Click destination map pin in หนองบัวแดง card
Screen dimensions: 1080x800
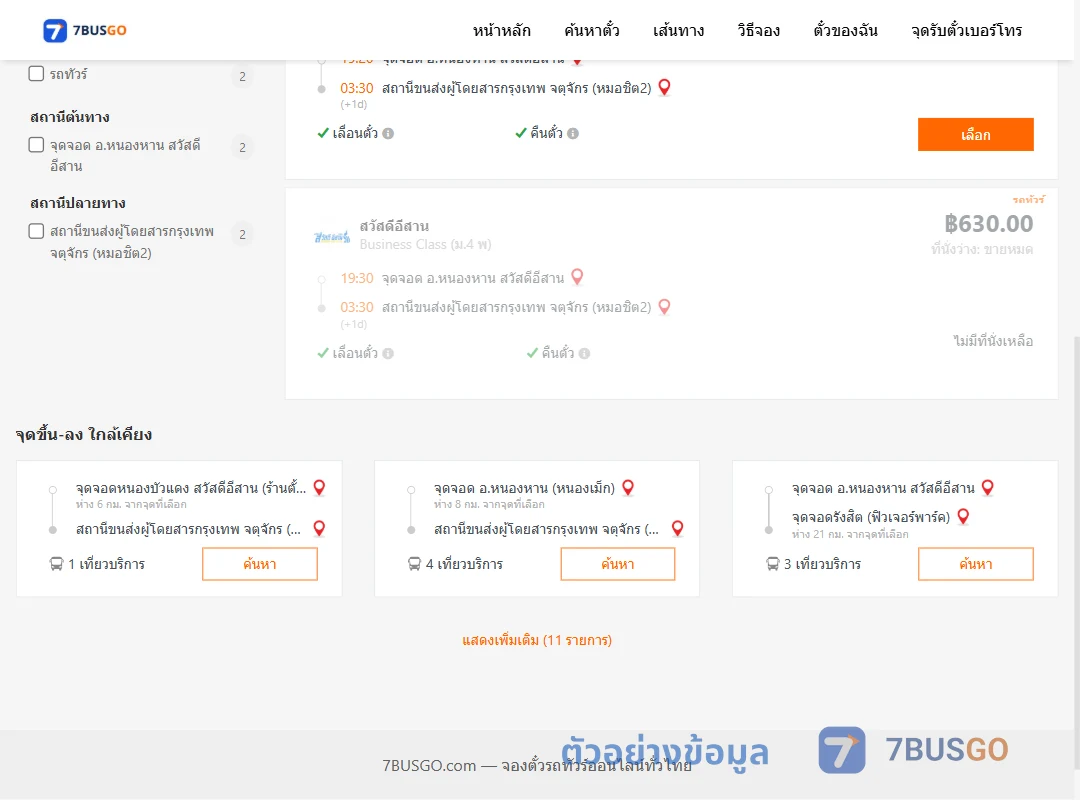click(x=319, y=529)
